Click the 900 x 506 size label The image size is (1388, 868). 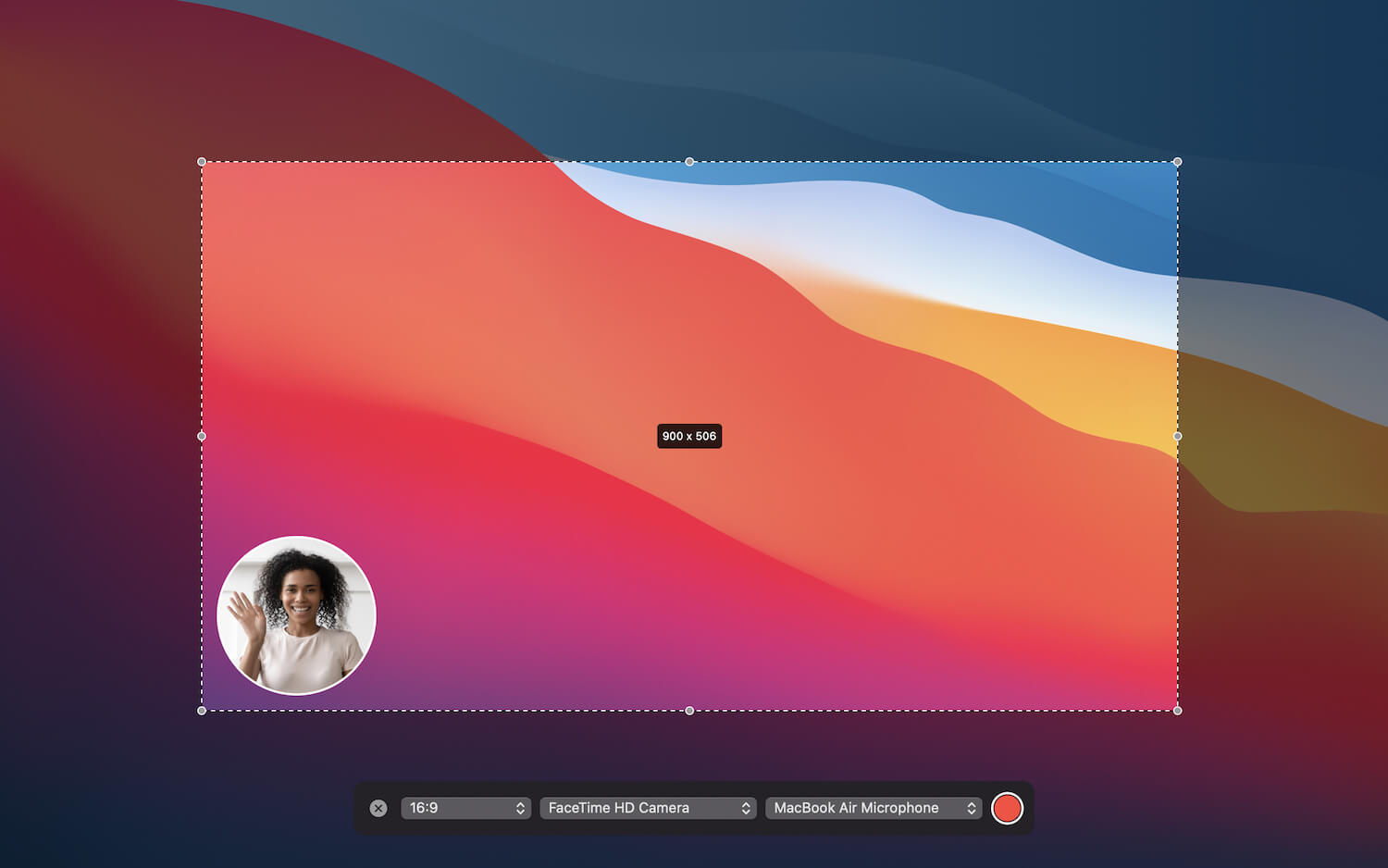coord(689,436)
